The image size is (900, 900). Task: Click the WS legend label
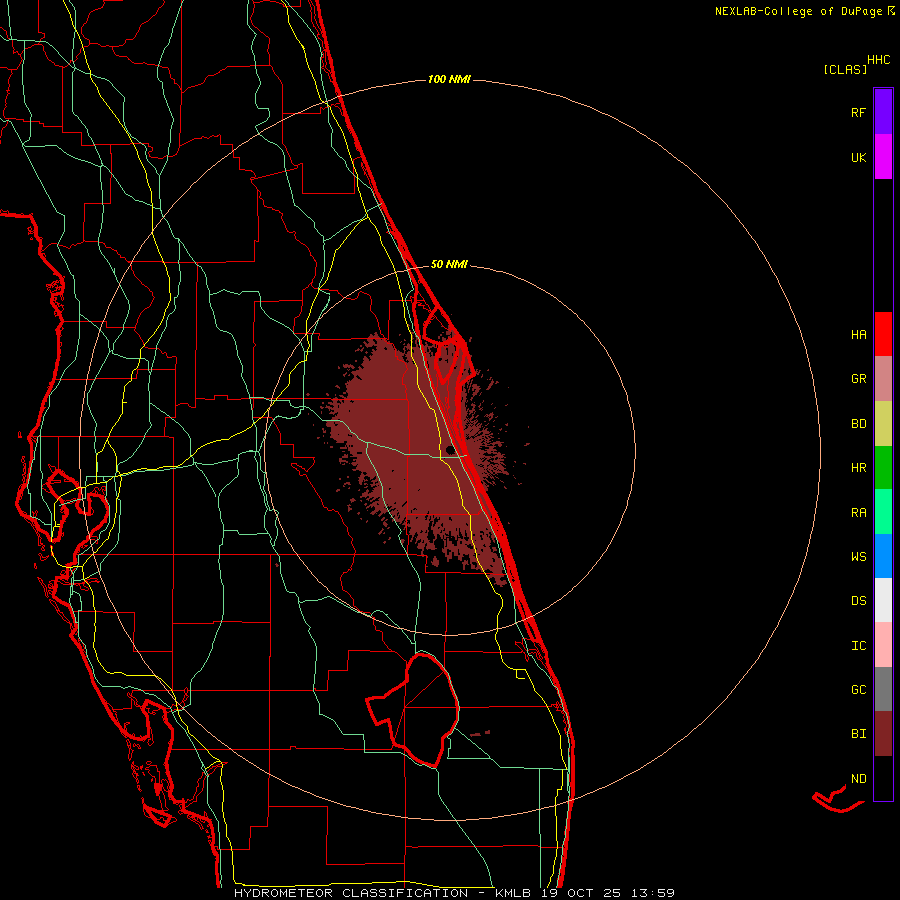coord(858,557)
